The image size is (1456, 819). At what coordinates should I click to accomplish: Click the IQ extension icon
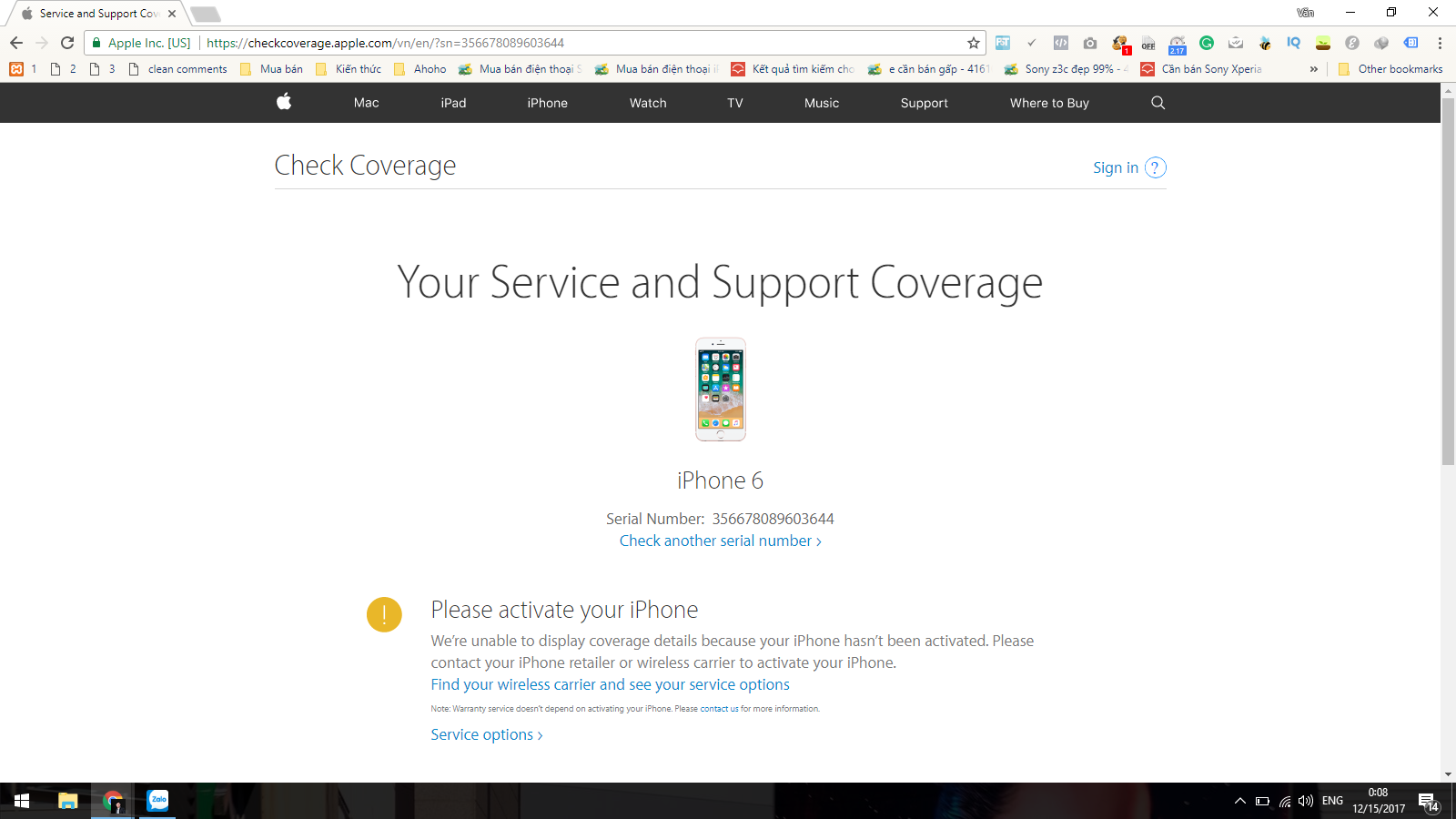tap(1294, 43)
